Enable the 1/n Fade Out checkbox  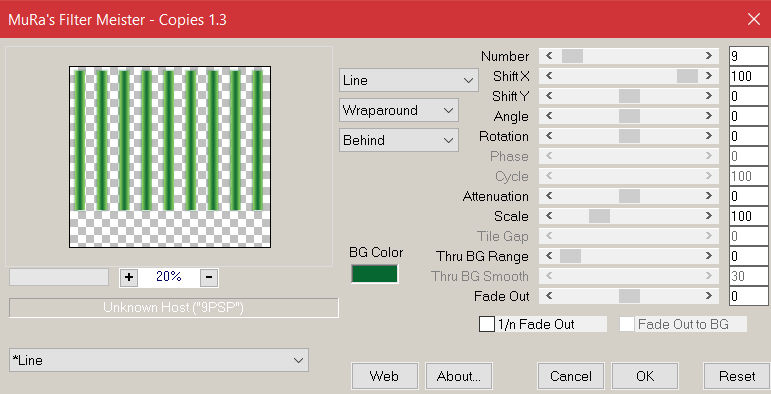487,324
